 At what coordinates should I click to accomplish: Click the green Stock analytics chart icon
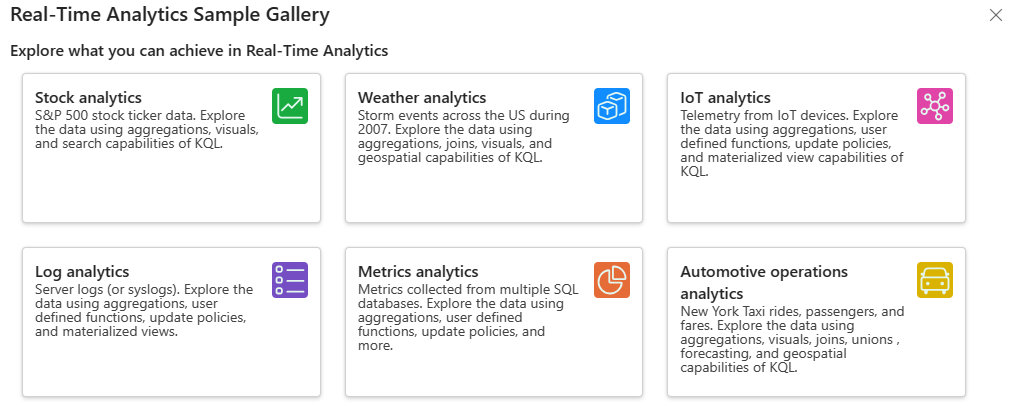tap(290, 106)
